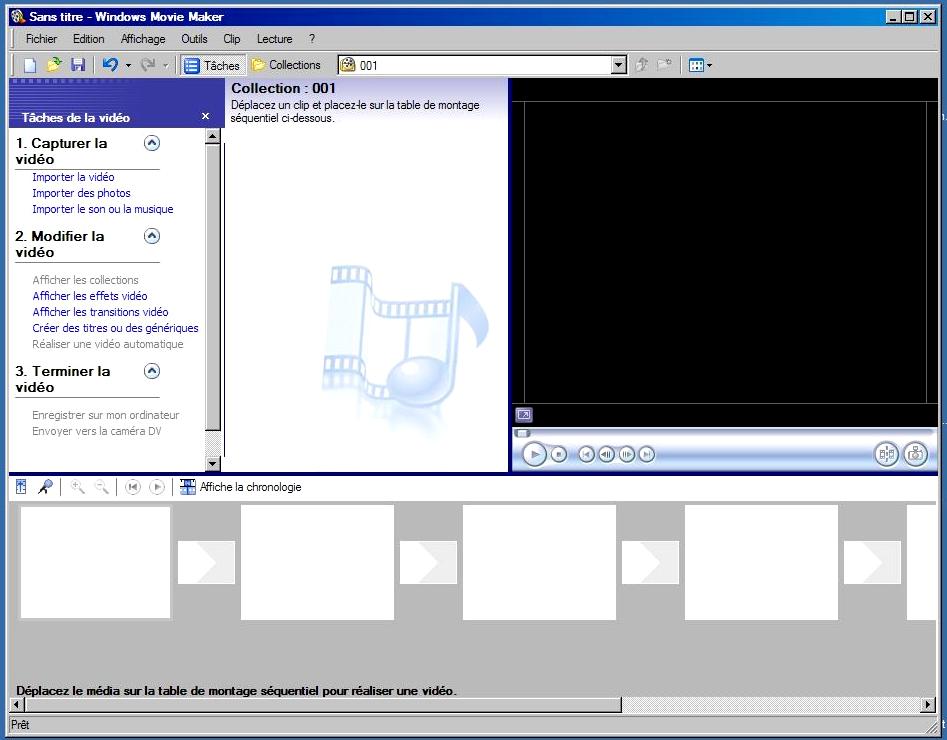Screen dimensions: 947x740
Task: Click the Split clip icon in the preview
Action: (x=887, y=454)
